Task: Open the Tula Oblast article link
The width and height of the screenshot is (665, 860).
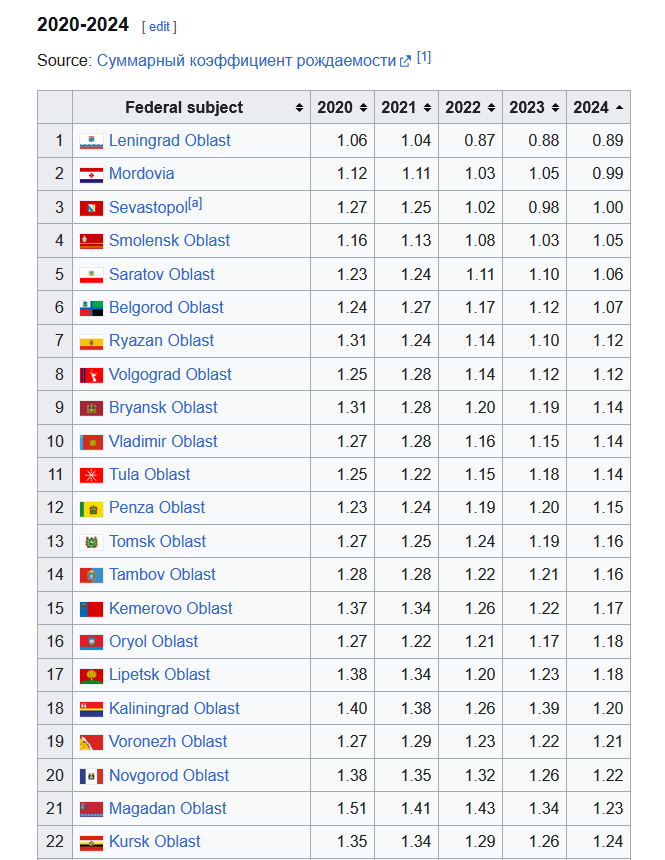Action: click(149, 474)
